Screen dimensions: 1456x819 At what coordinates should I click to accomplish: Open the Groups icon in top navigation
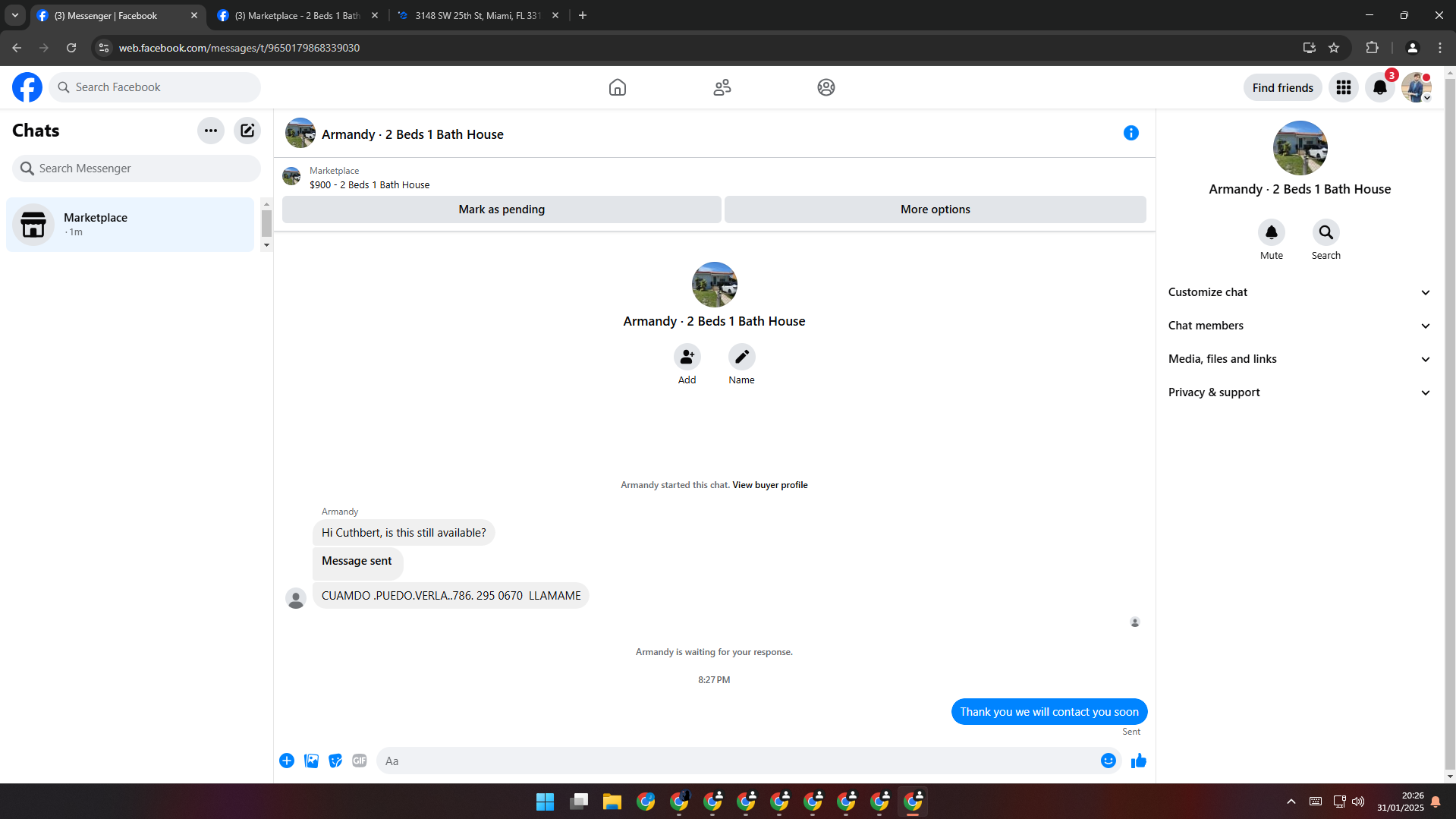826,87
